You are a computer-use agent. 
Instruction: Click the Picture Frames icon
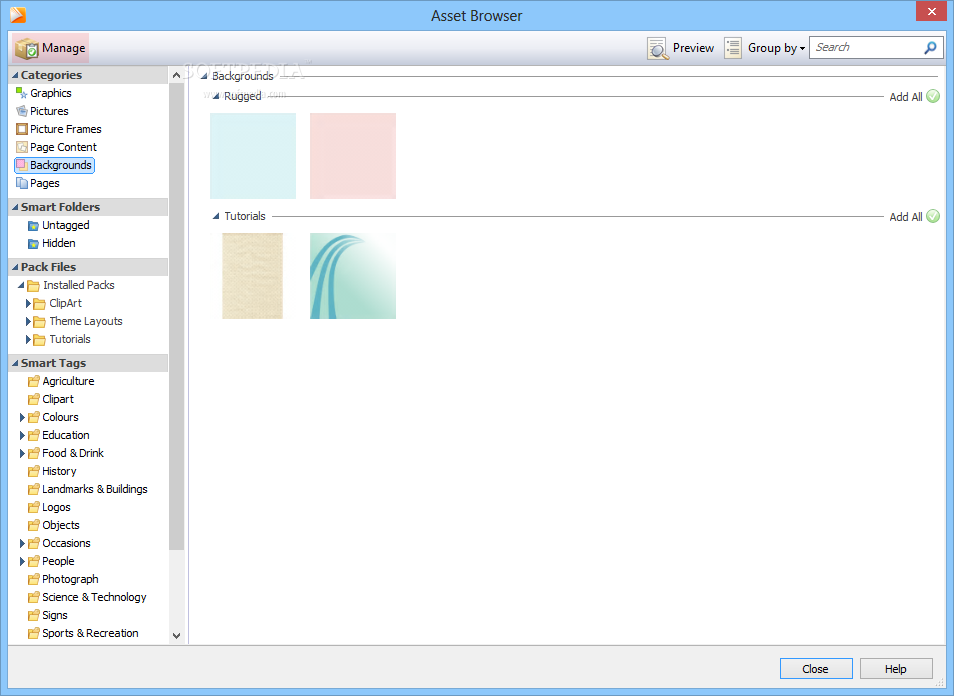[x=22, y=129]
